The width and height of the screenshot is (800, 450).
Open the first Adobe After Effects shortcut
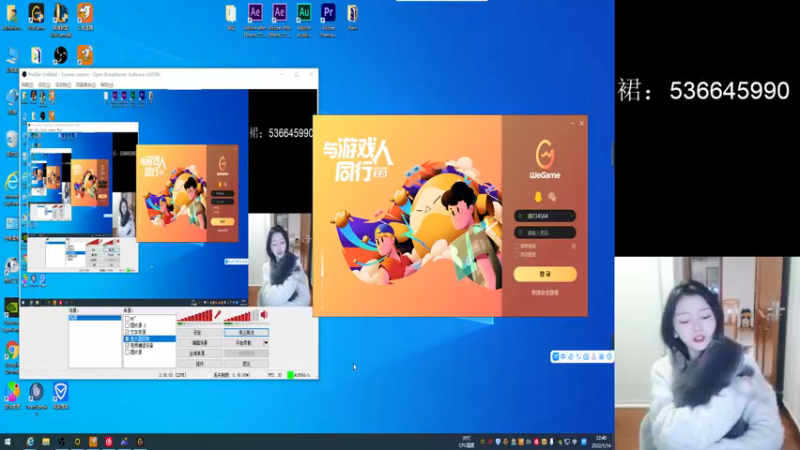pos(255,19)
